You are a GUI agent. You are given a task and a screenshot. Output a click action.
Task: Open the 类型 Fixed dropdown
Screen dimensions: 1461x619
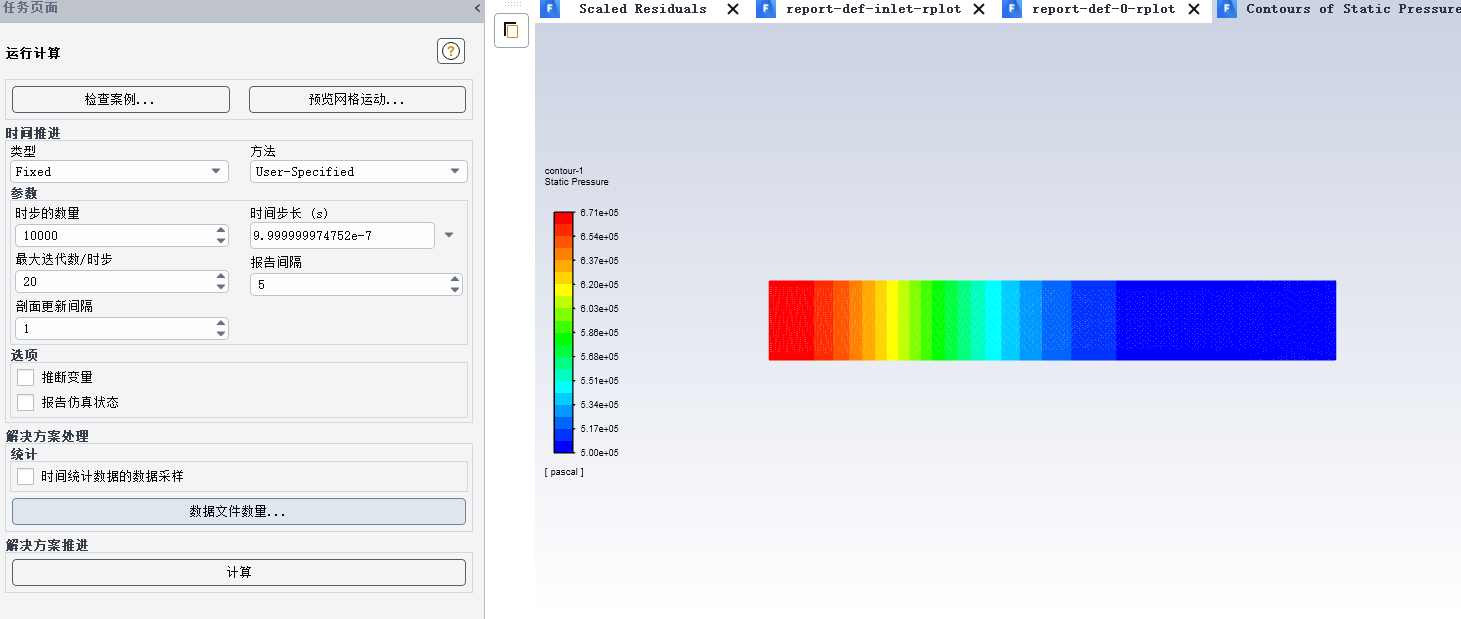click(120, 172)
